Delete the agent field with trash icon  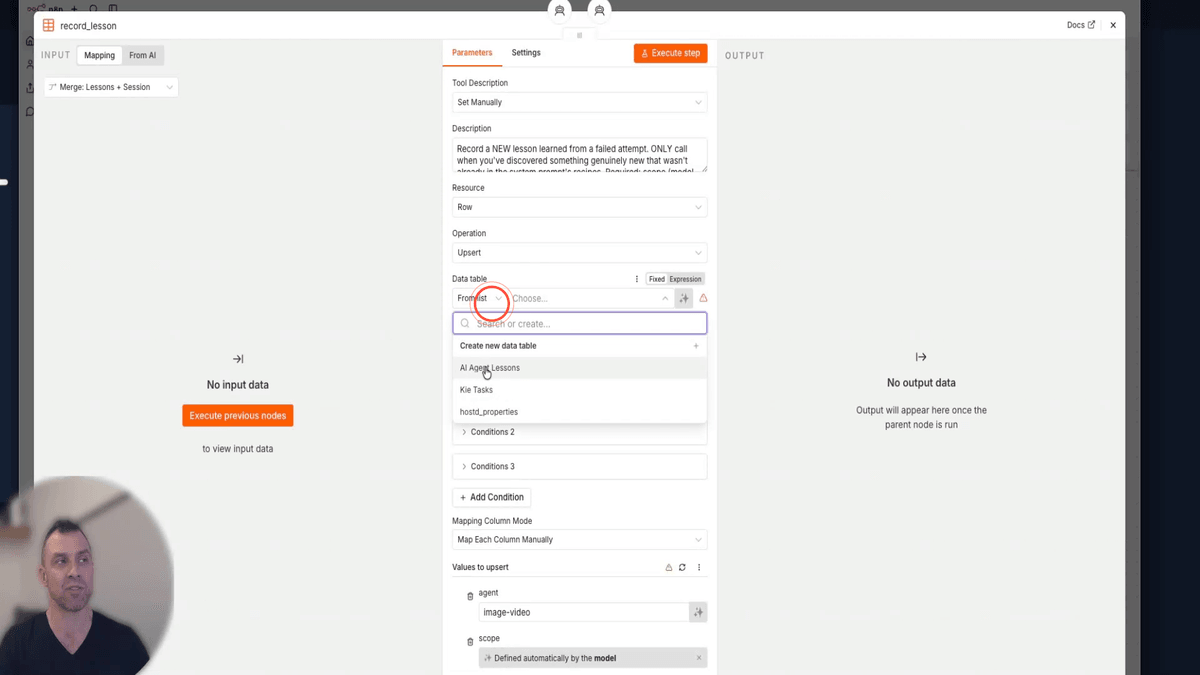470,597
